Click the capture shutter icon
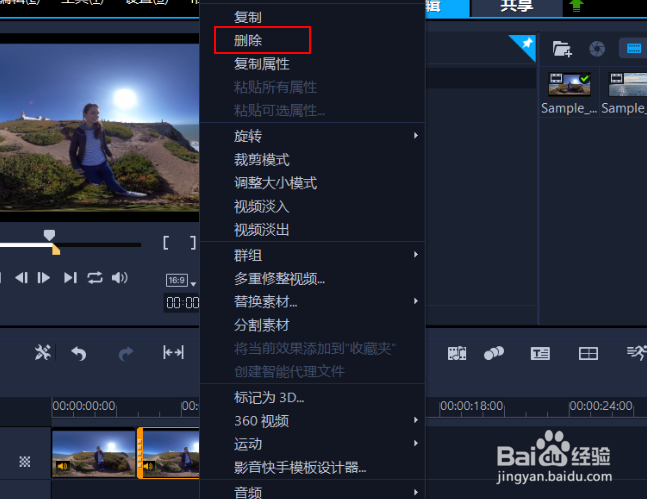The height and width of the screenshot is (499, 647). pos(597,49)
